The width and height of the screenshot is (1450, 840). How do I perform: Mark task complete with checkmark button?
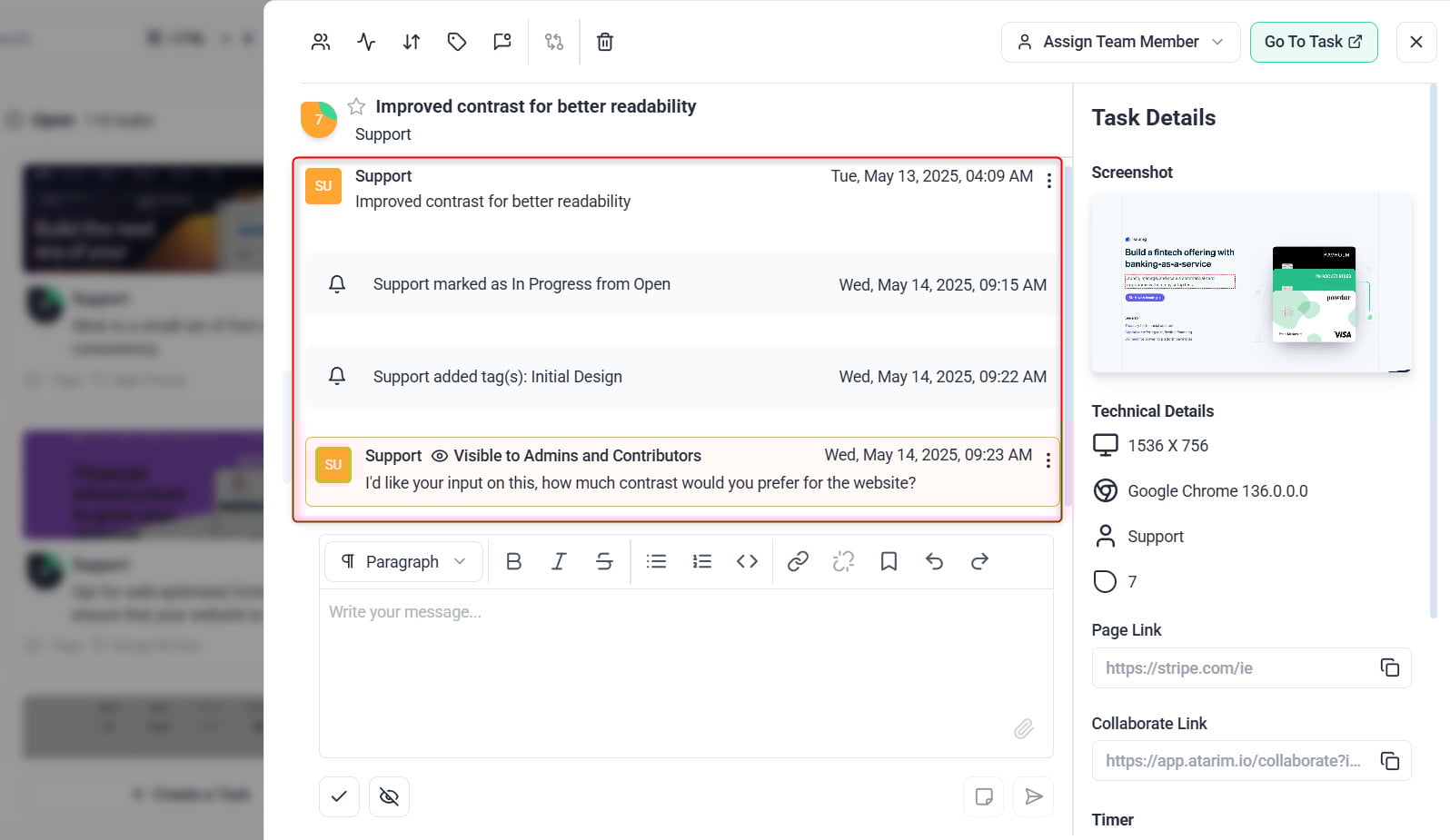[339, 796]
